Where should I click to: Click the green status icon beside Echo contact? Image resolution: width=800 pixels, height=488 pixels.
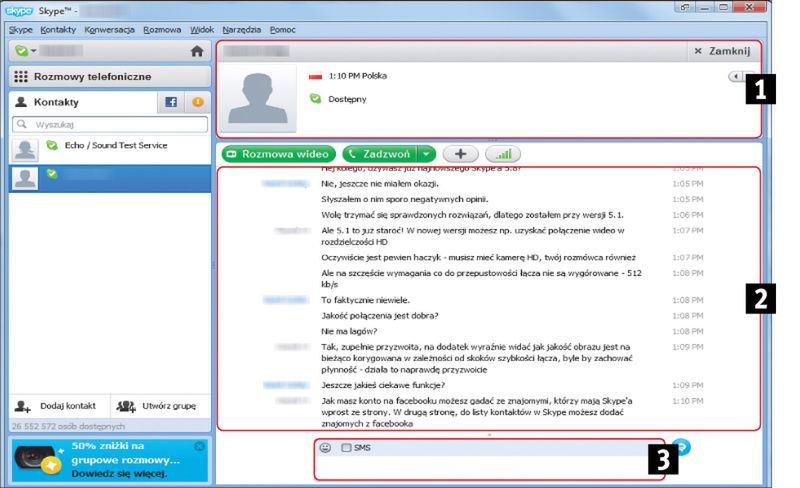tap(52, 145)
